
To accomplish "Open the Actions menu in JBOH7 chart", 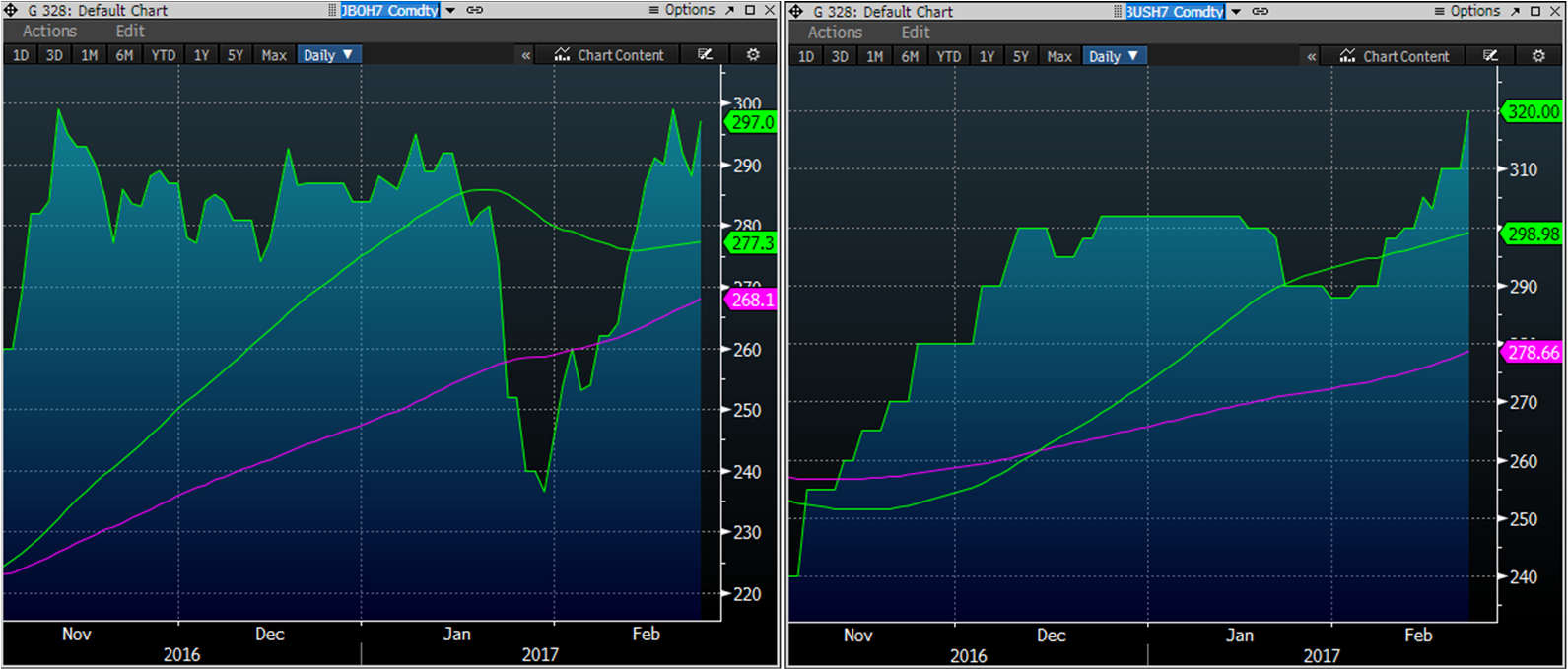I will (49, 32).
